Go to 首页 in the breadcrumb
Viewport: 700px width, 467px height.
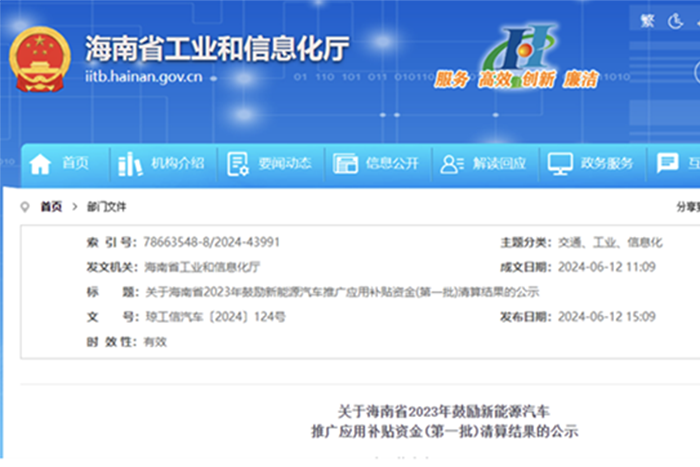[51, 207]
